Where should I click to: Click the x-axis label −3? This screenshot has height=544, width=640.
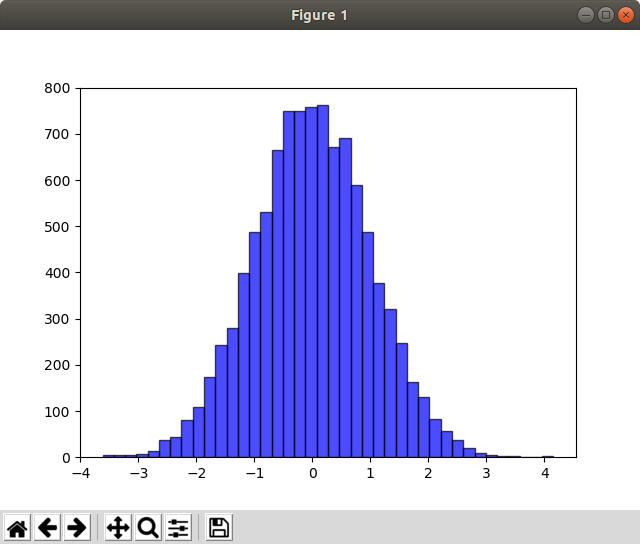139,473
